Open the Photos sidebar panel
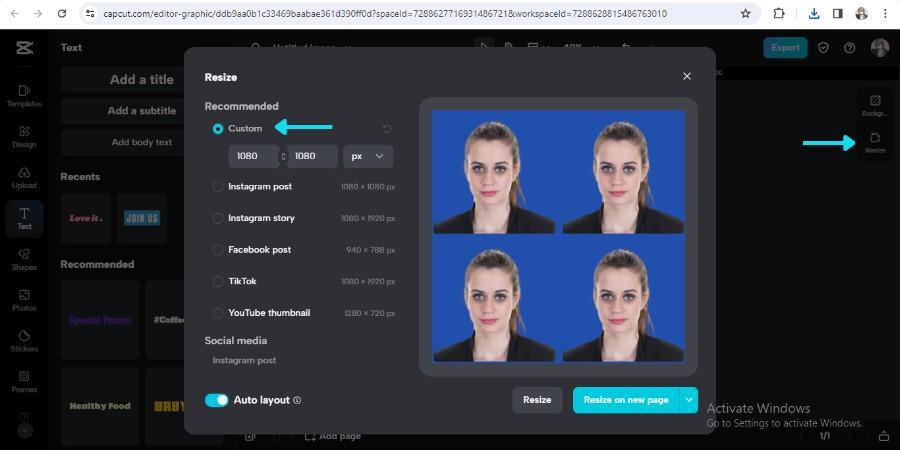 [x=24, y=301]
